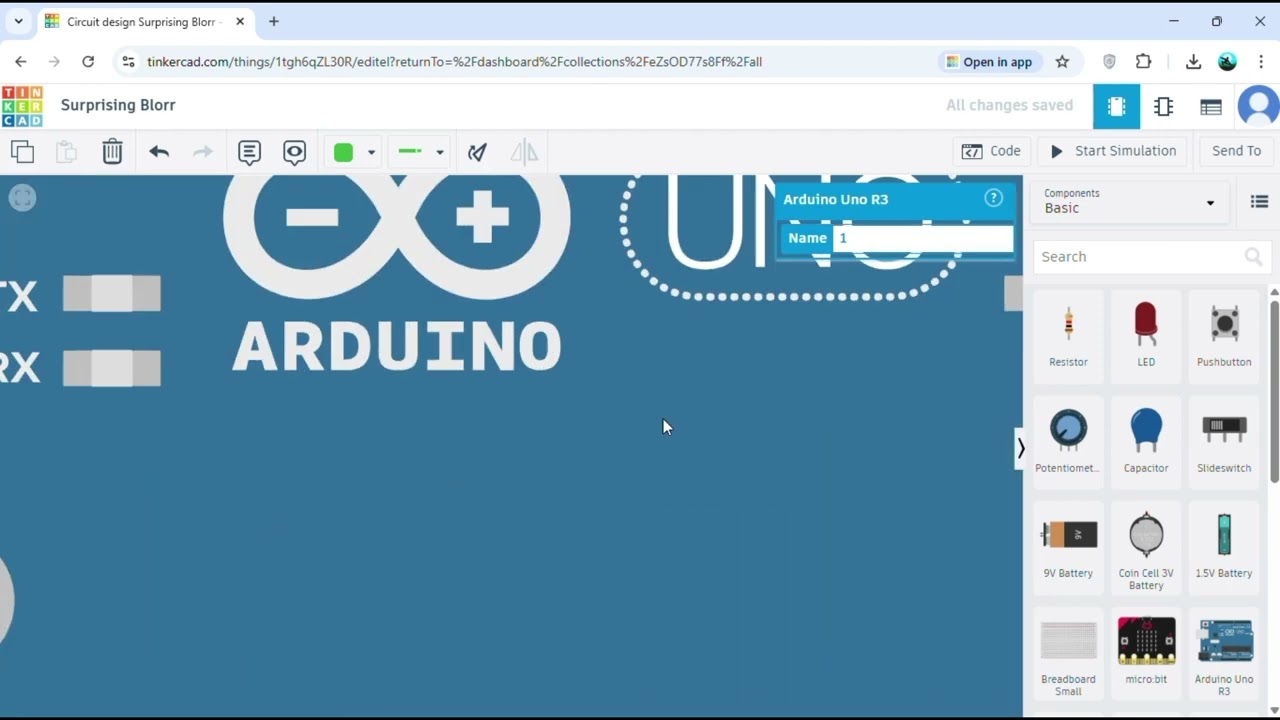Viewport: 1280px width, 720px height.
Task: Click the Paste icon in toolbar
Action: (66, 152)
